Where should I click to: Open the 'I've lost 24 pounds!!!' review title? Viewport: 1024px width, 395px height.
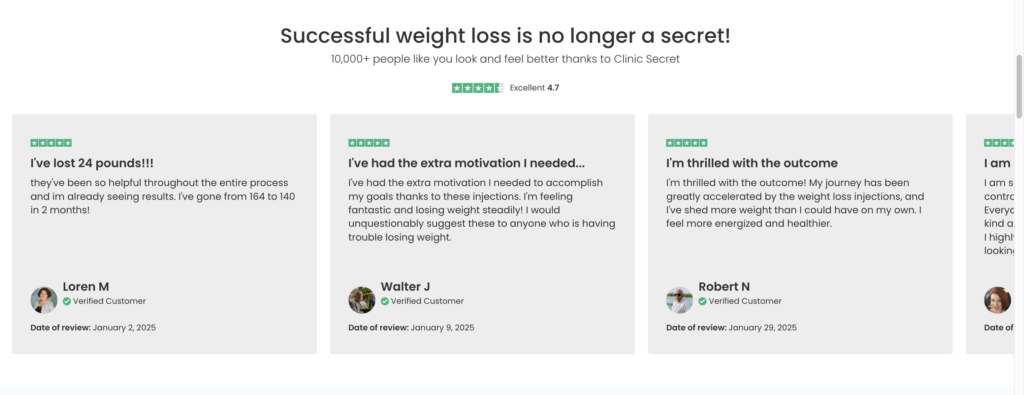92,163
